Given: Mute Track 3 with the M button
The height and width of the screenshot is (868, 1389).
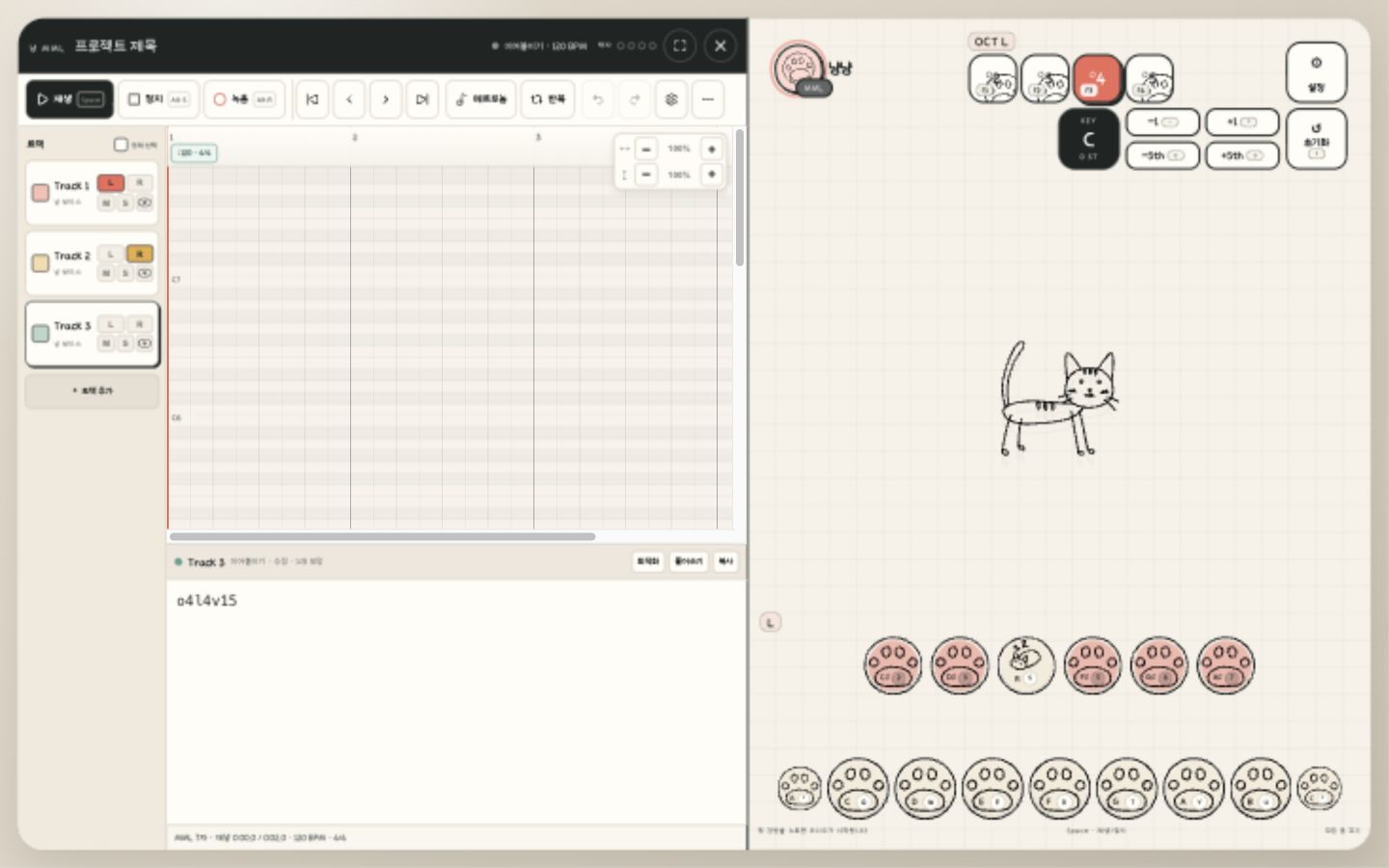Looking at the screenshot, I should coord(106,343).
